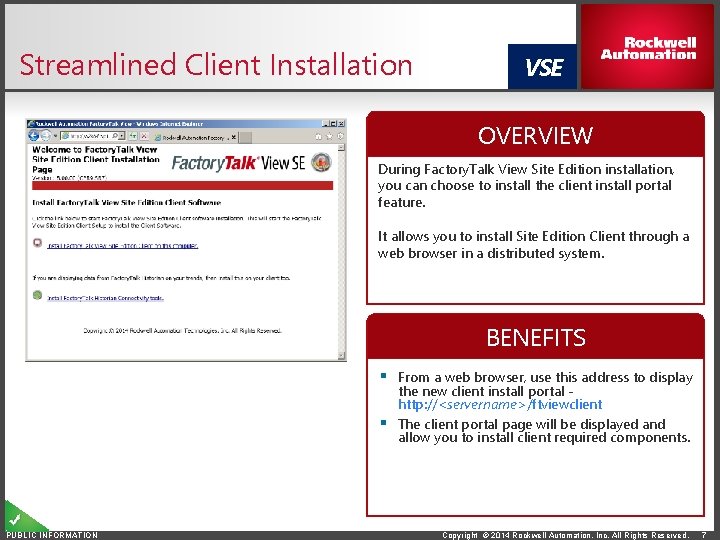
Task: Click Install FactoryTalk Historian Connectivity tools link
Action: pyautogui.click(x=106, y=298)
